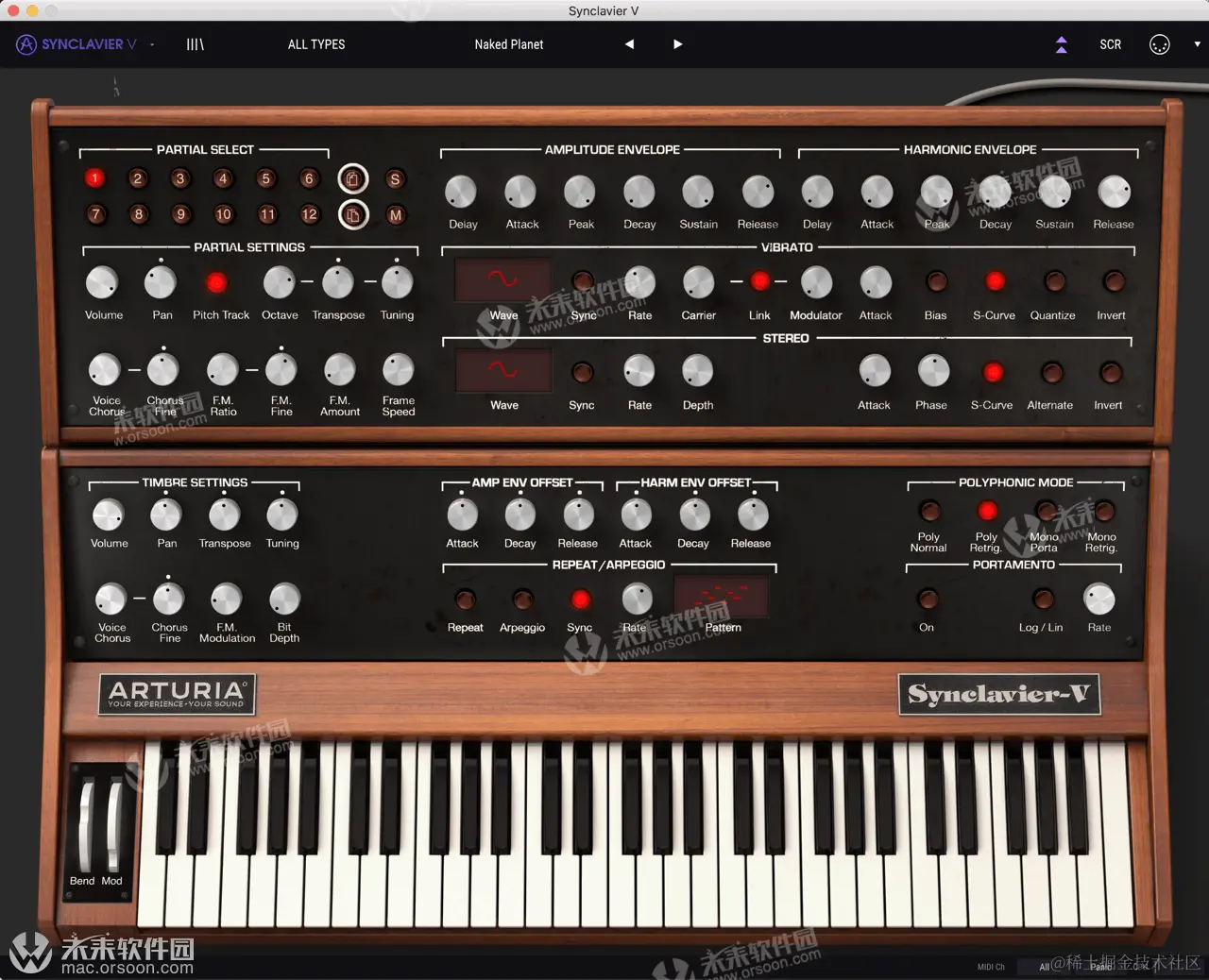Click the Synclavier-V name plate
This screenshot has width=1209, height=980.
point(999,695)
